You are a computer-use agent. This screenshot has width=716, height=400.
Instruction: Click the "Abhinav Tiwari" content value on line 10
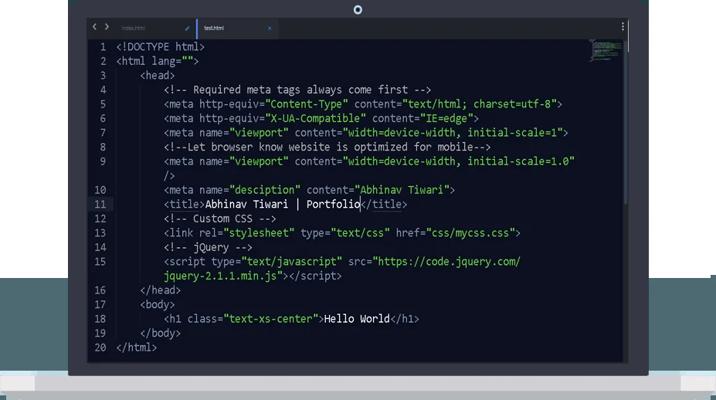pyautogui.click(x=402, y=190)
